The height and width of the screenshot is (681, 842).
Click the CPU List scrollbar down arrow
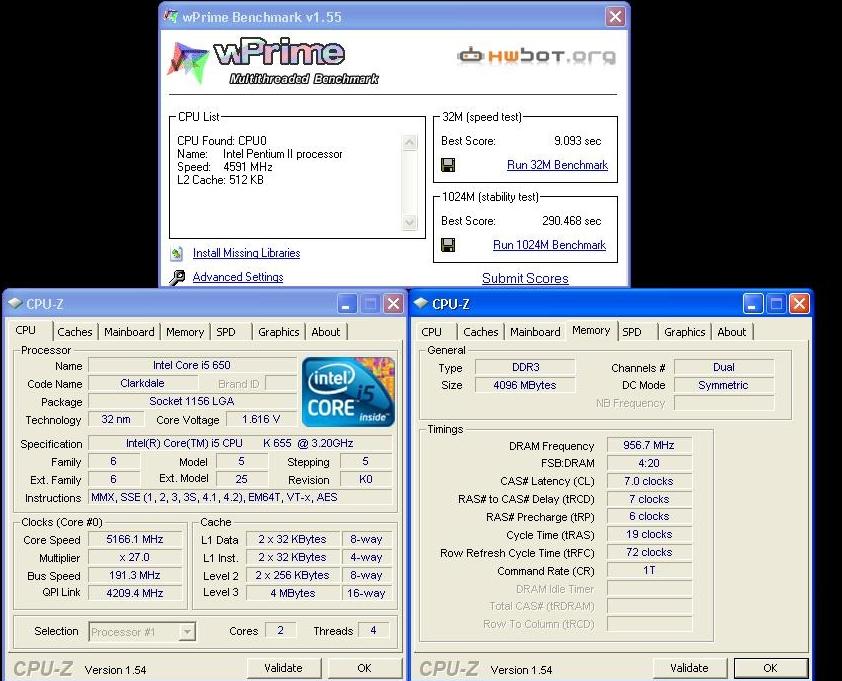(409, 222)
